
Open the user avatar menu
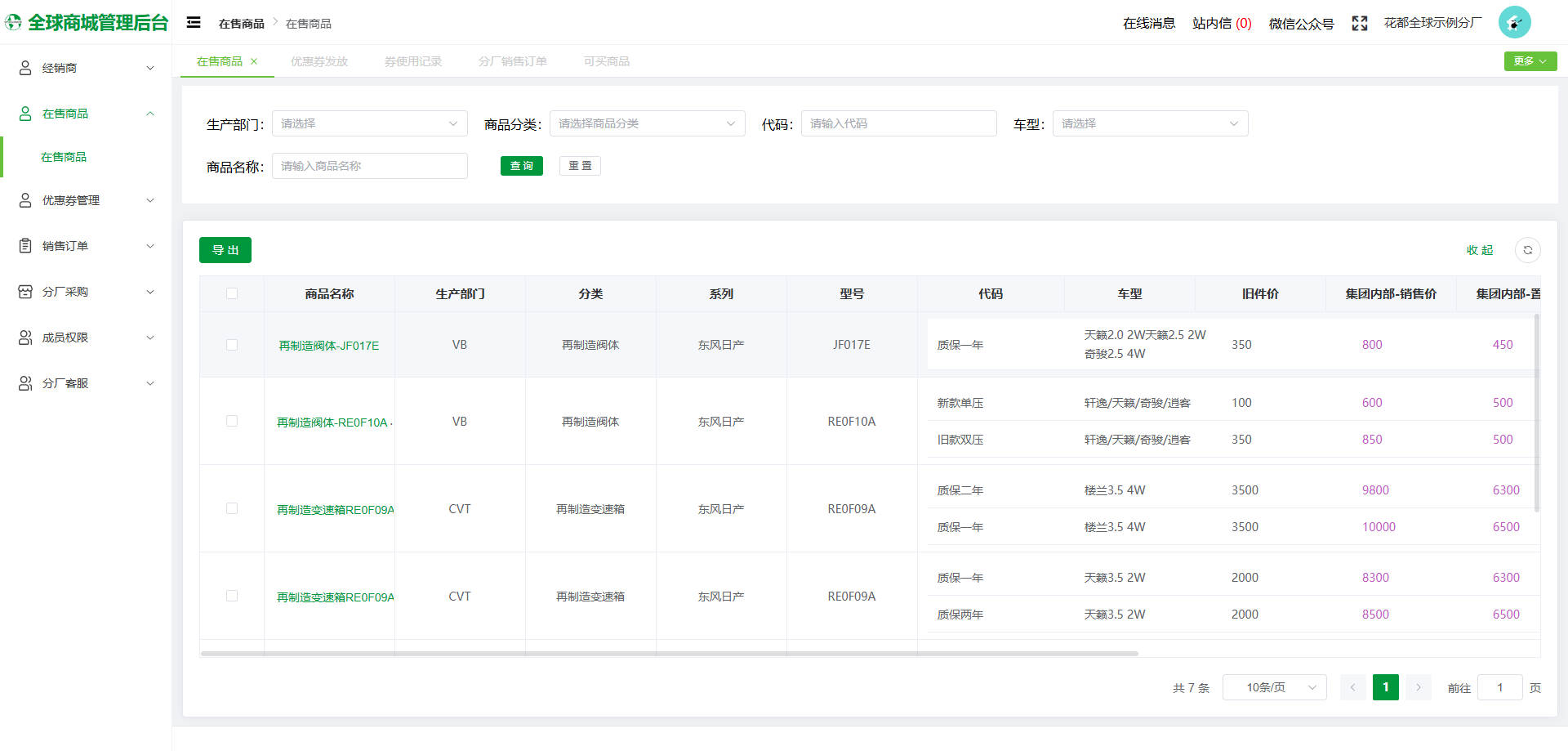1514,23
